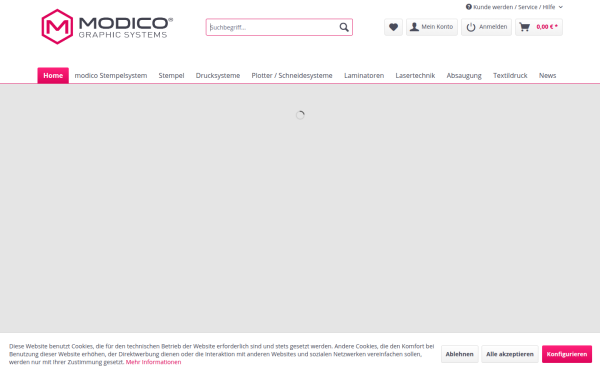Open the Laminatoren menu item

(364, 75)
